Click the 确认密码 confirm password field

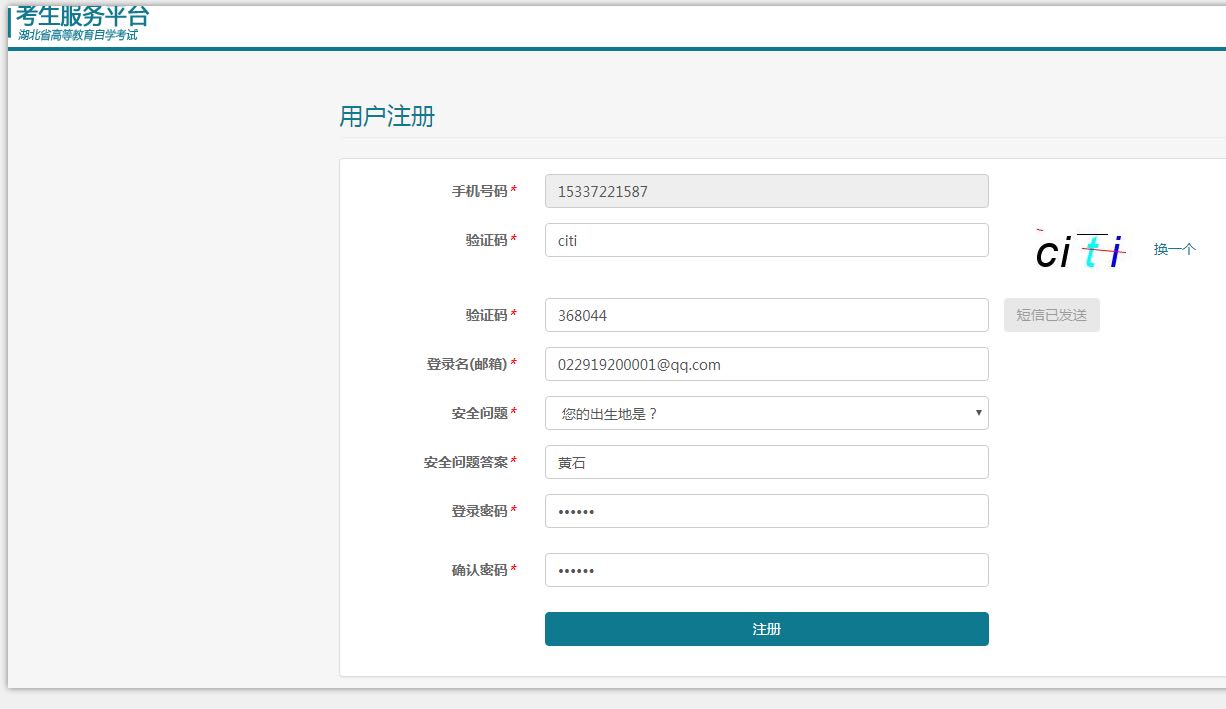point(766,569)
